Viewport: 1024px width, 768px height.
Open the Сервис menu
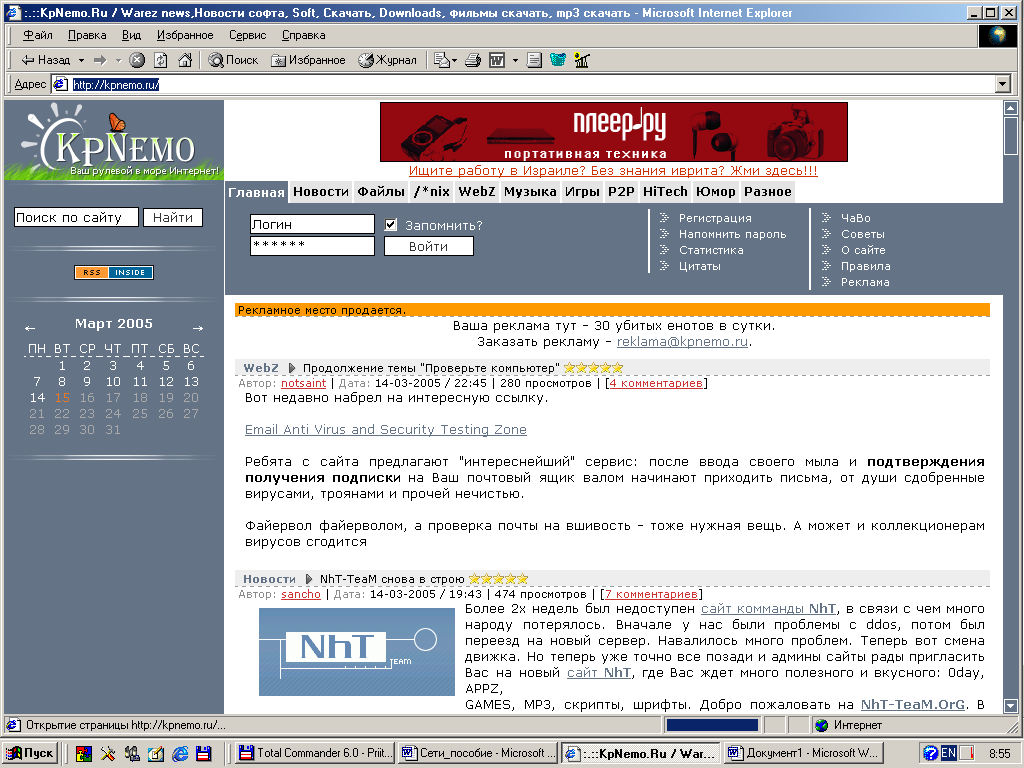click(247, 35)
